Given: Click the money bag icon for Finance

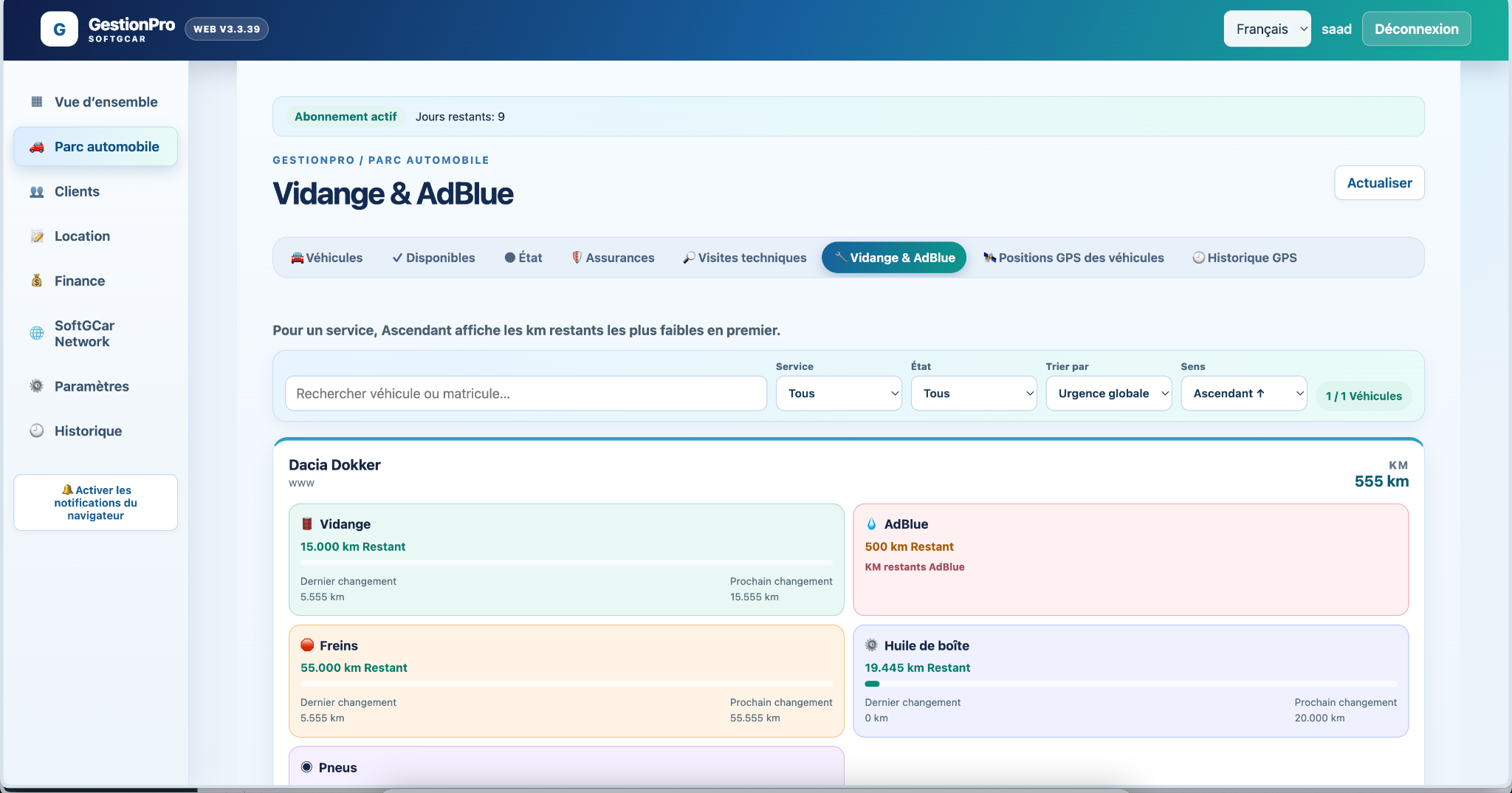Looking at the screenshot, I should (x=37, y=281).
